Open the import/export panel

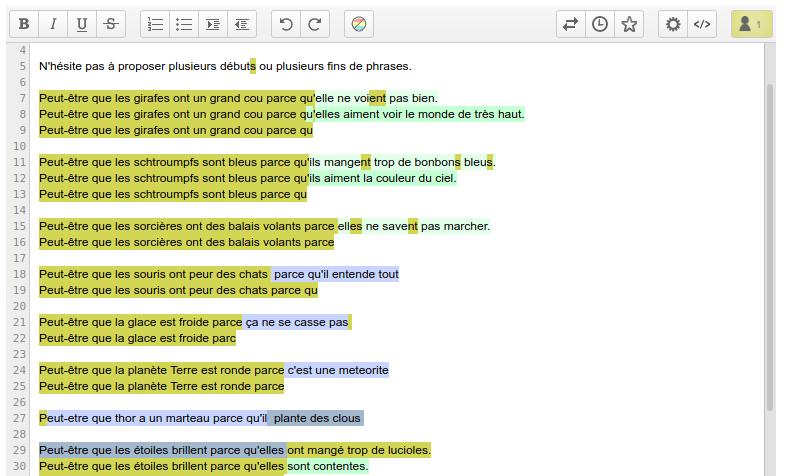[570, 24]
